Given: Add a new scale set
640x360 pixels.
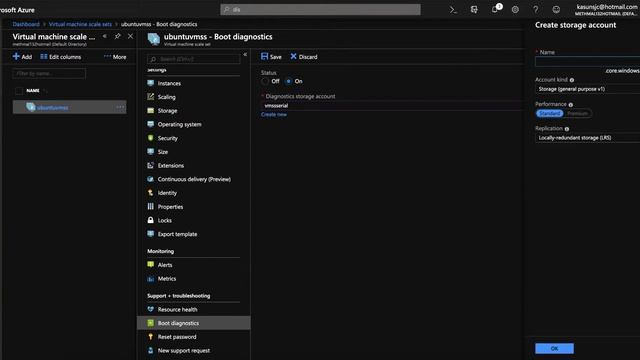Looking at the screenshot, I should [x=22, y=57].
